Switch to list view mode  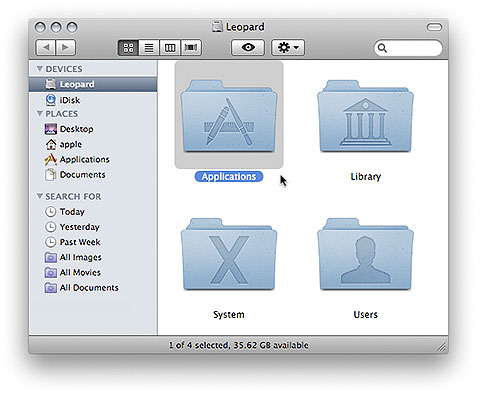click(x=149, y=48)
